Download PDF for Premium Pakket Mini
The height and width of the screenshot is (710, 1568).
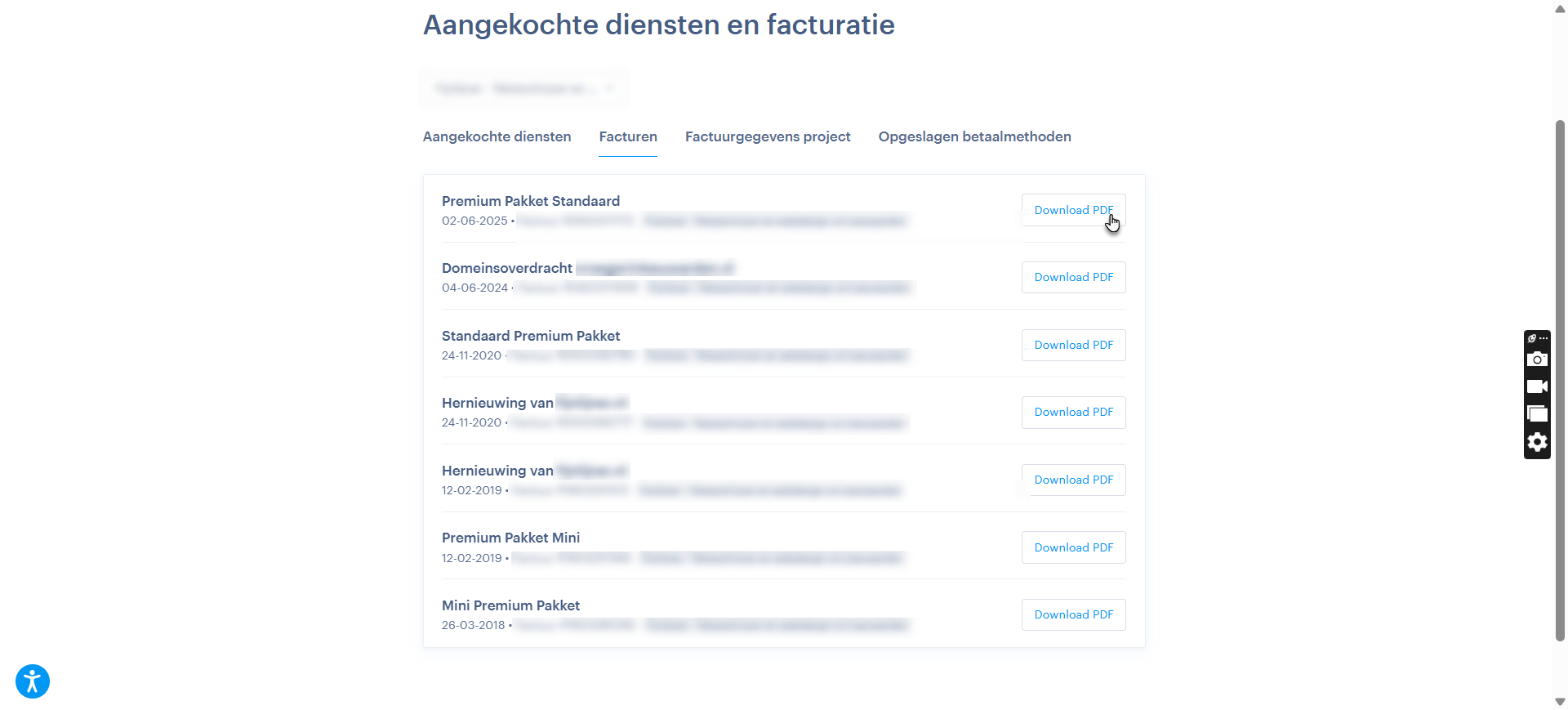coord(1073,547)
